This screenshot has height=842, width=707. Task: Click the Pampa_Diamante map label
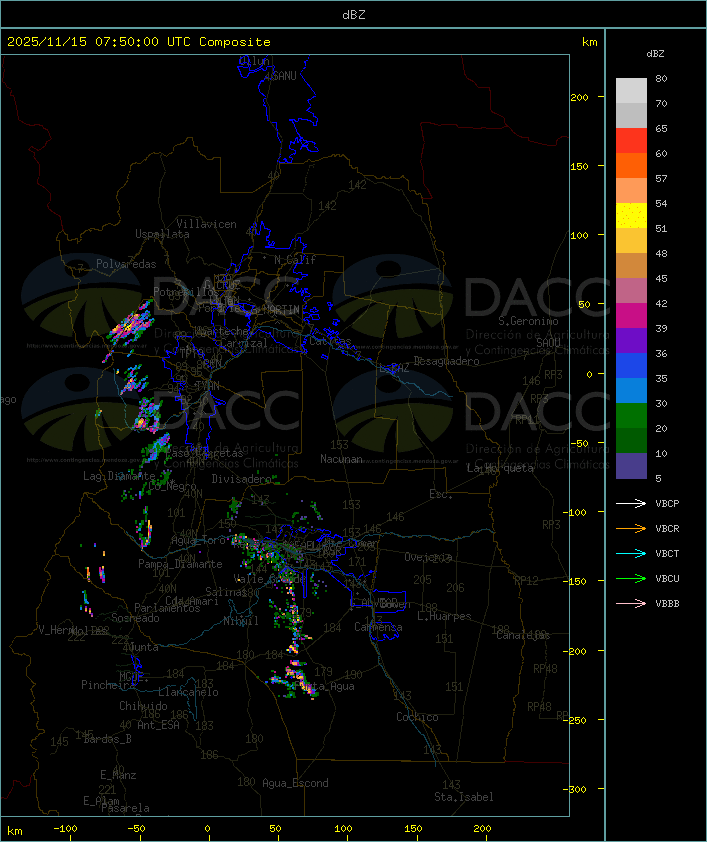tap(180, 564)
